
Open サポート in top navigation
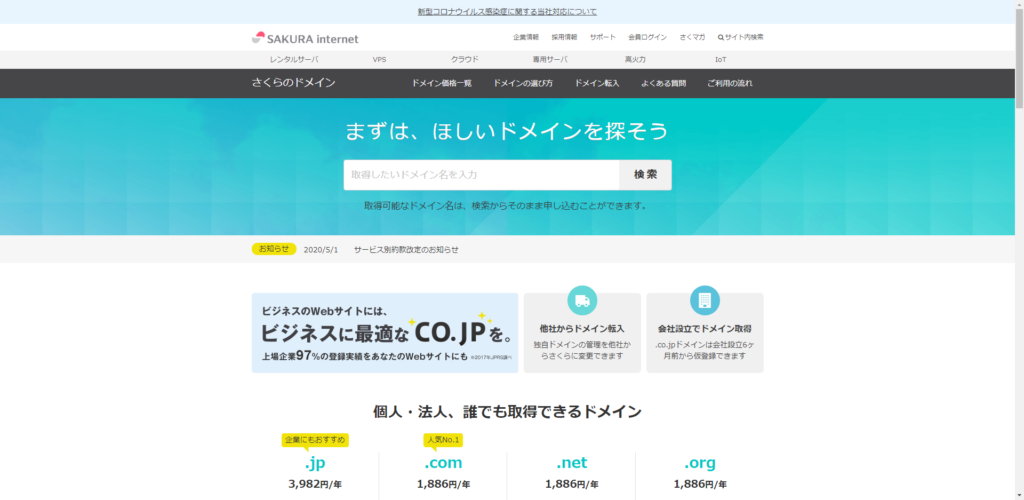pyautogui.click(x=602, y=37)
